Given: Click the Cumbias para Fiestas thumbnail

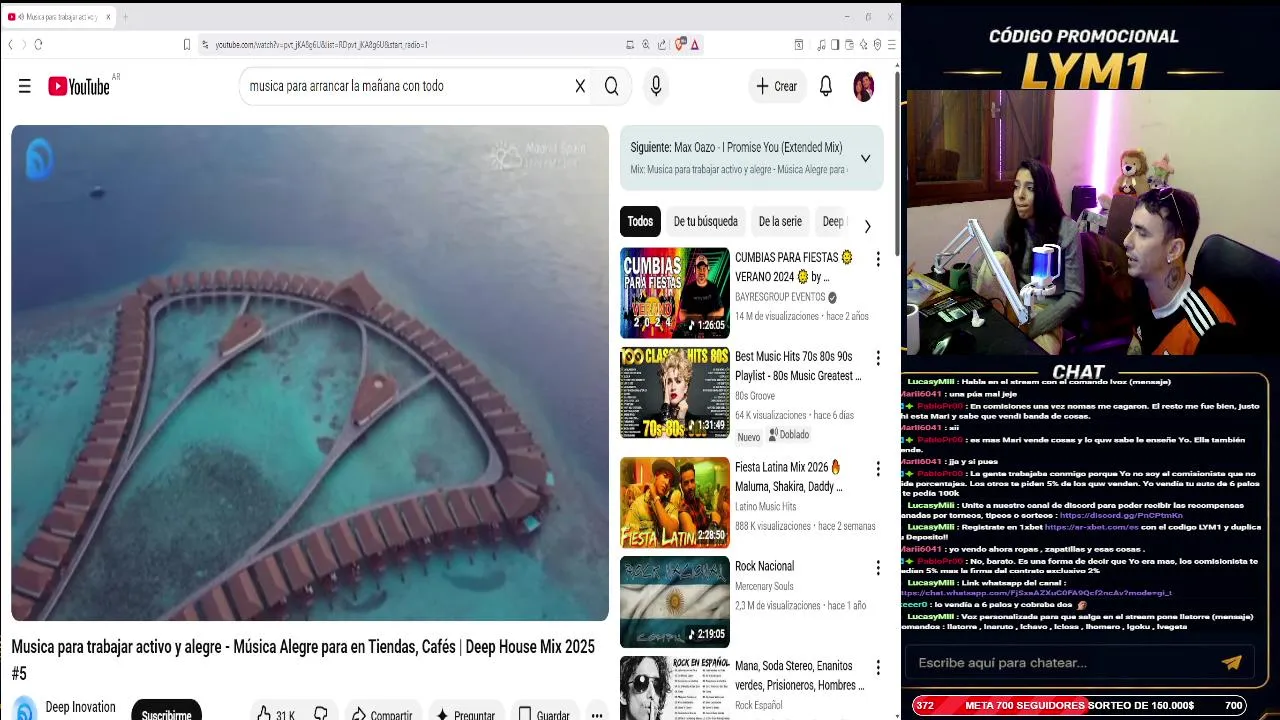Looking at the screenshot, I should pyautogui.click(x=675, y=293).
